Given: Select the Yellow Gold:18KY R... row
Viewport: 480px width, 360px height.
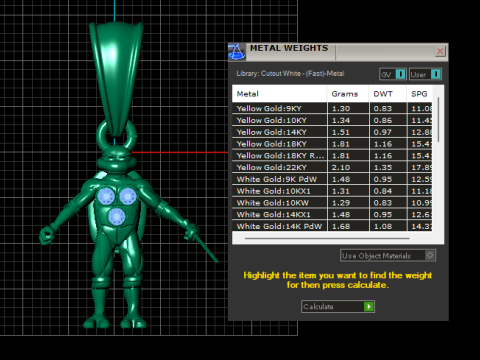Looking at the screenshot, I should [332, 156].
